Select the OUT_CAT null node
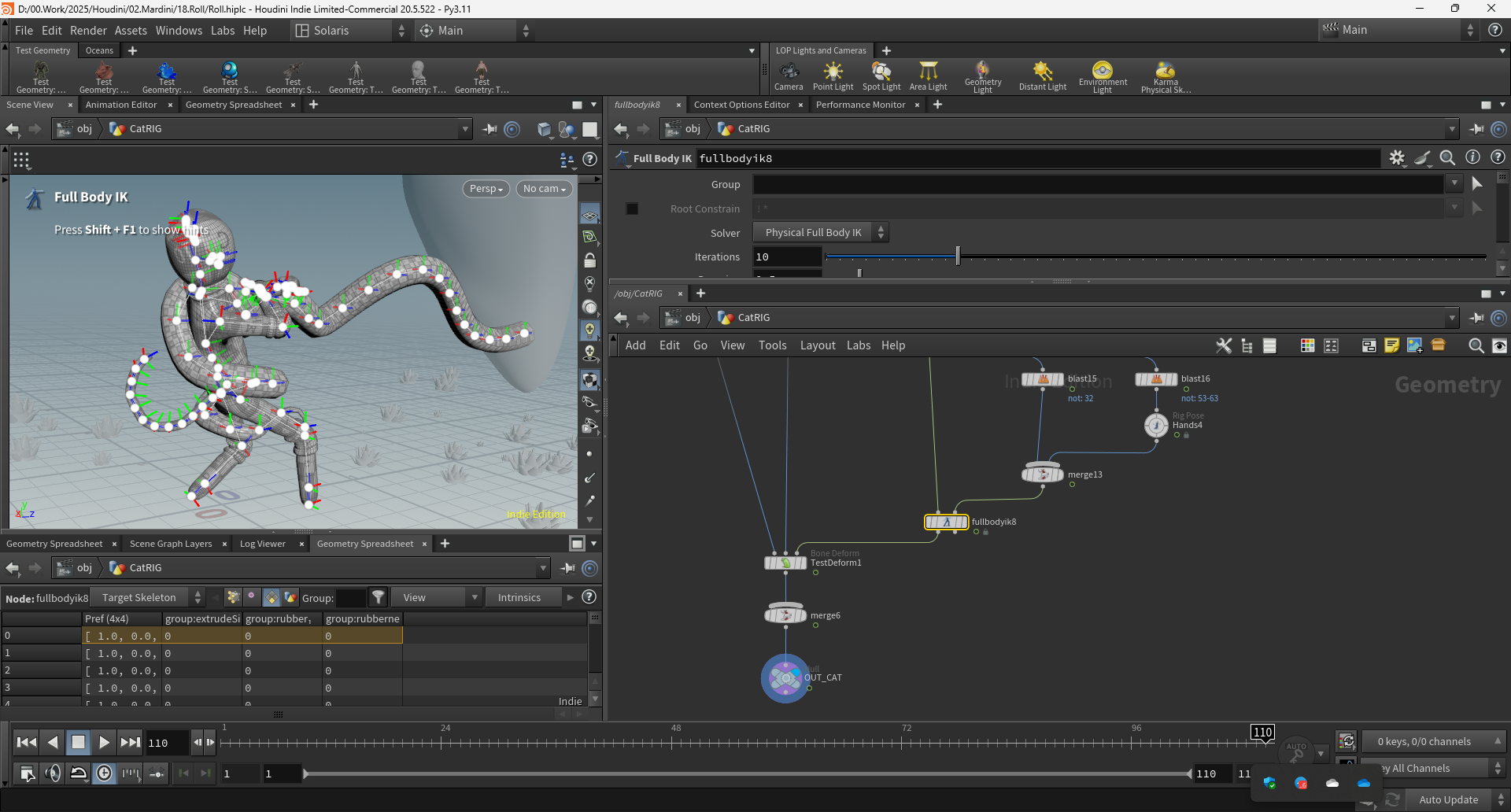 [785, 677]
